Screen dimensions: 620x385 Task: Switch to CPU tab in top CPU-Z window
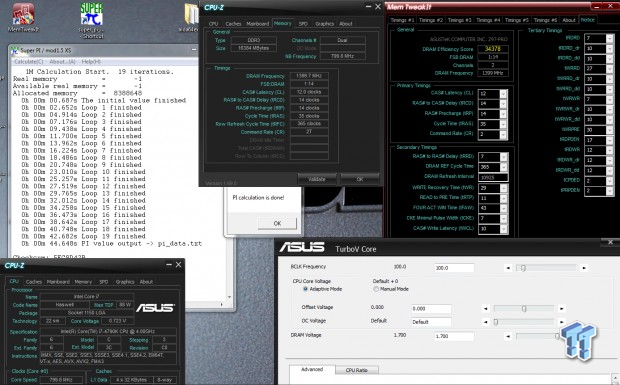coord(214,24)
